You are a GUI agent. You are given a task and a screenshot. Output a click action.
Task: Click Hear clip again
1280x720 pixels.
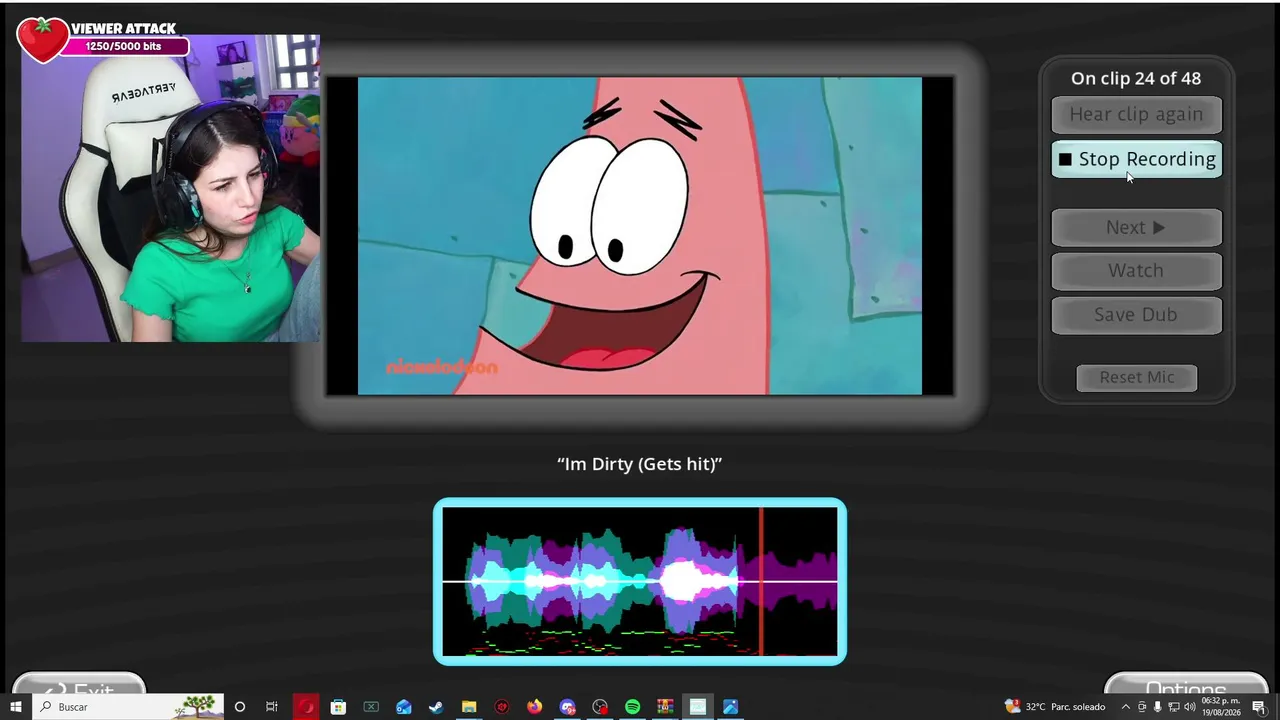[x=1136, y=115]
